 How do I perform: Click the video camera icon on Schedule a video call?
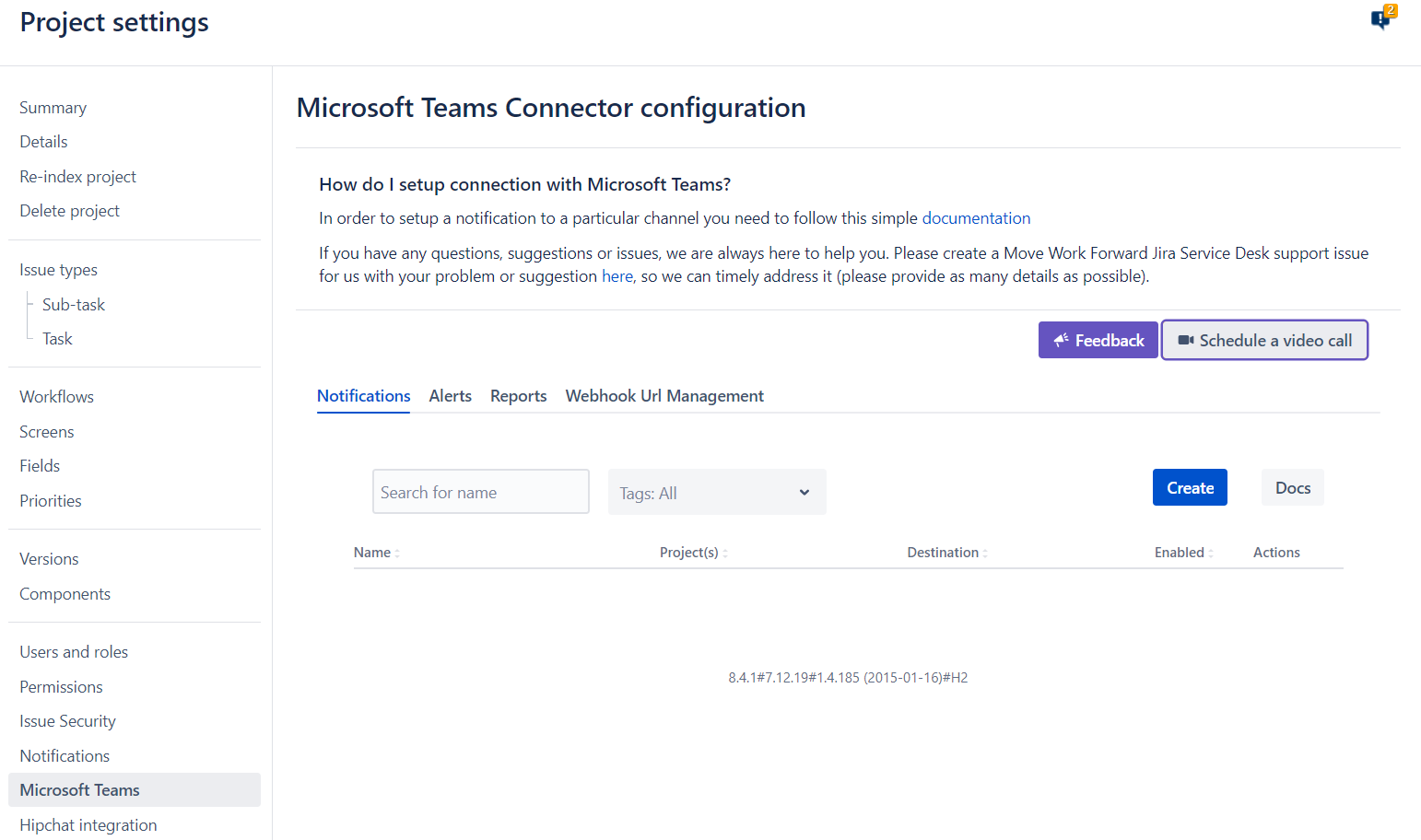(x=1185, y=340)
